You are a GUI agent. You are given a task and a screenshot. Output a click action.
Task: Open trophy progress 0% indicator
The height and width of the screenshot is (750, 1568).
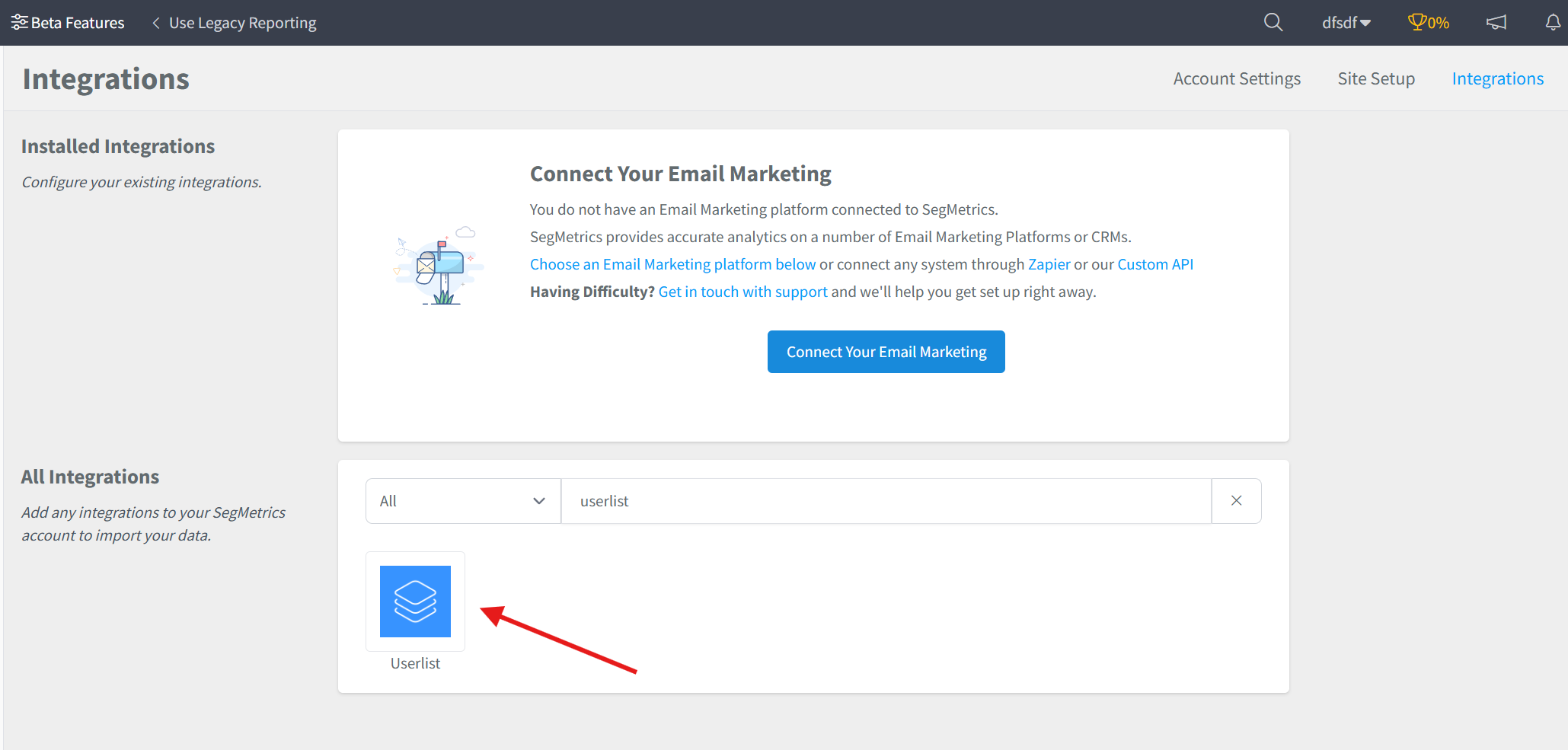[x=1429, y=23]
